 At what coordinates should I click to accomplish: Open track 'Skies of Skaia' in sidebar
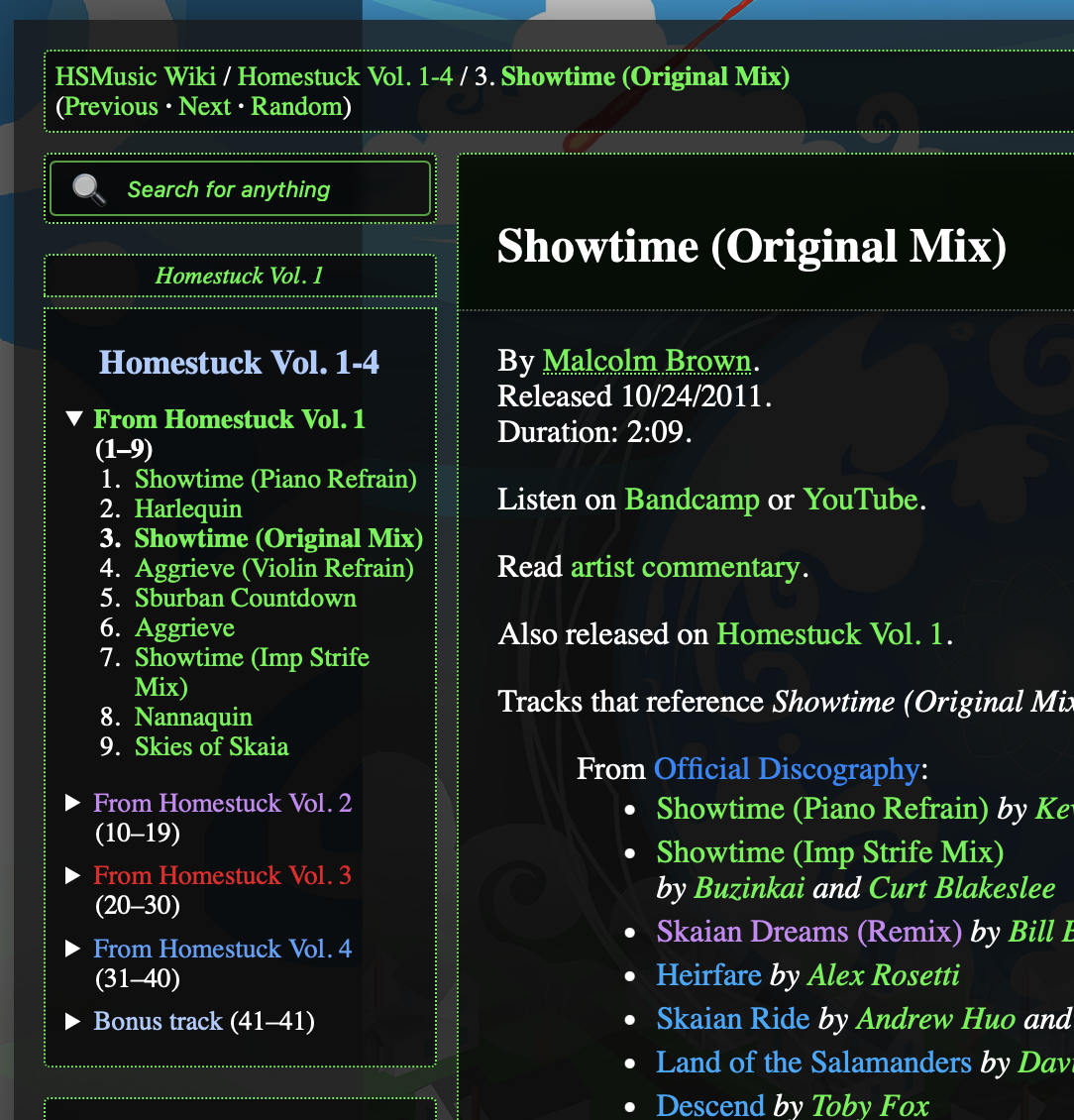pos(212,746)
